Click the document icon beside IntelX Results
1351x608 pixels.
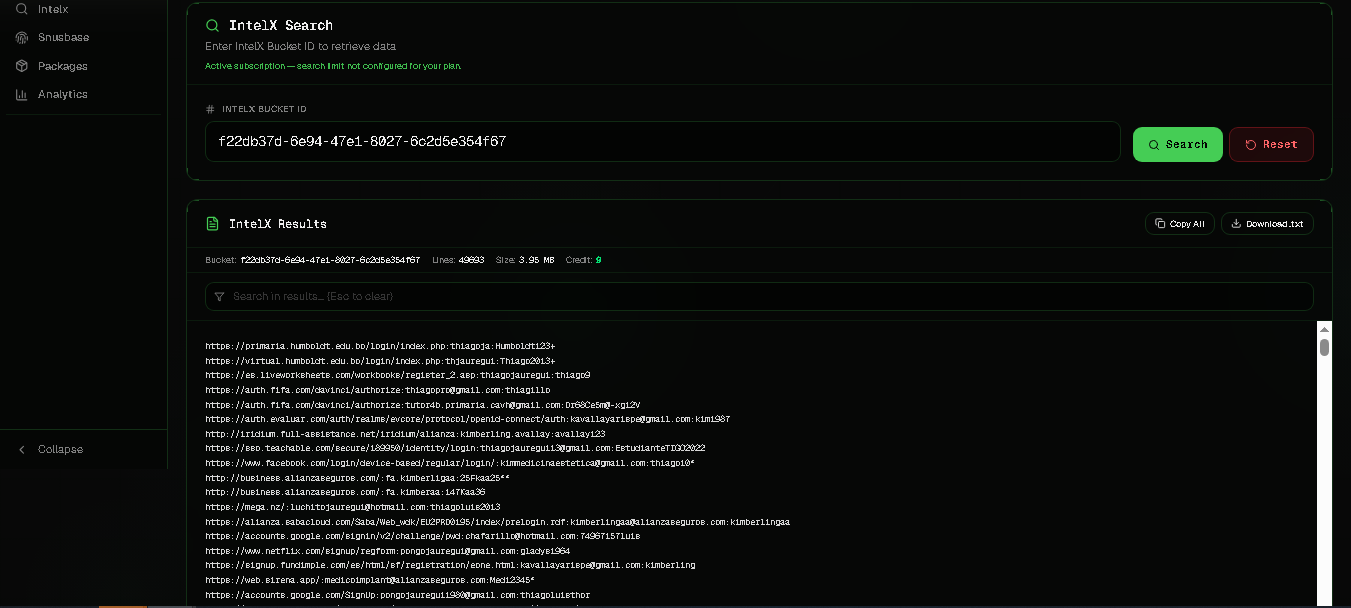tap(212, 223)
